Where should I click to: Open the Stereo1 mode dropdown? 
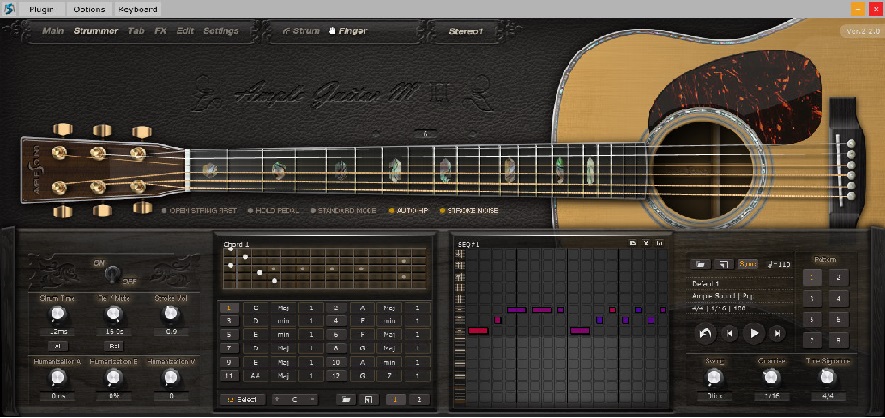click(x=466, y=32)
